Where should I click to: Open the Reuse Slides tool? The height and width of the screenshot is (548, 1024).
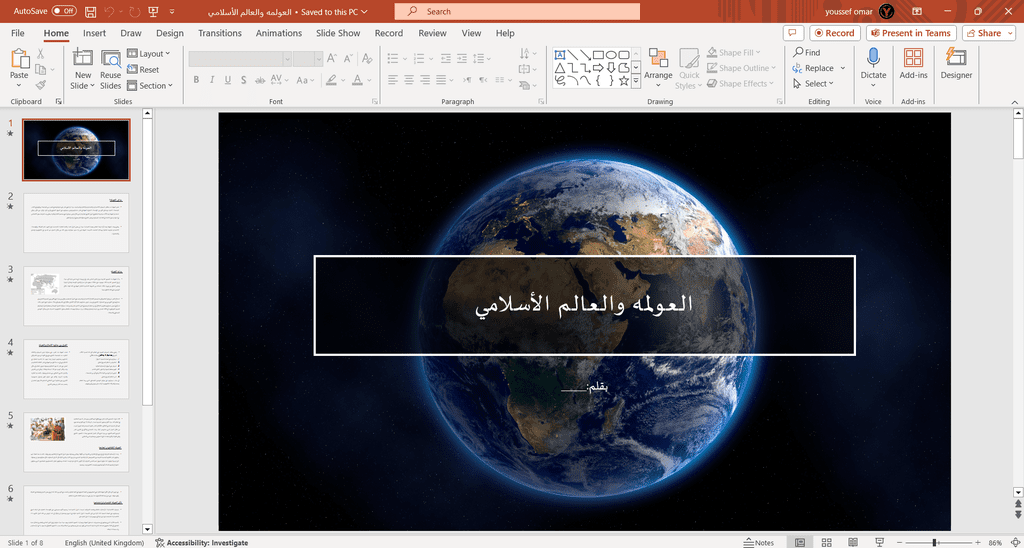pyautogui.click(x=110, y=69)
